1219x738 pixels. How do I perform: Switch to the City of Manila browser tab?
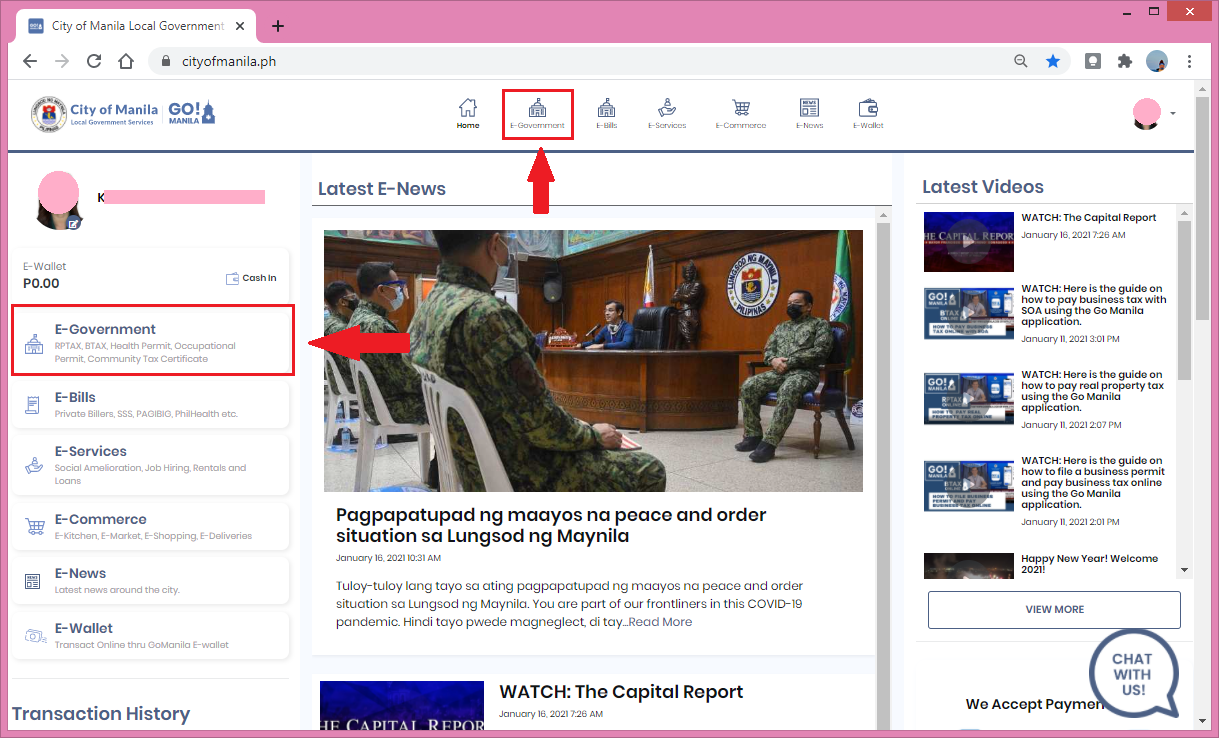[x=137, y=25]
